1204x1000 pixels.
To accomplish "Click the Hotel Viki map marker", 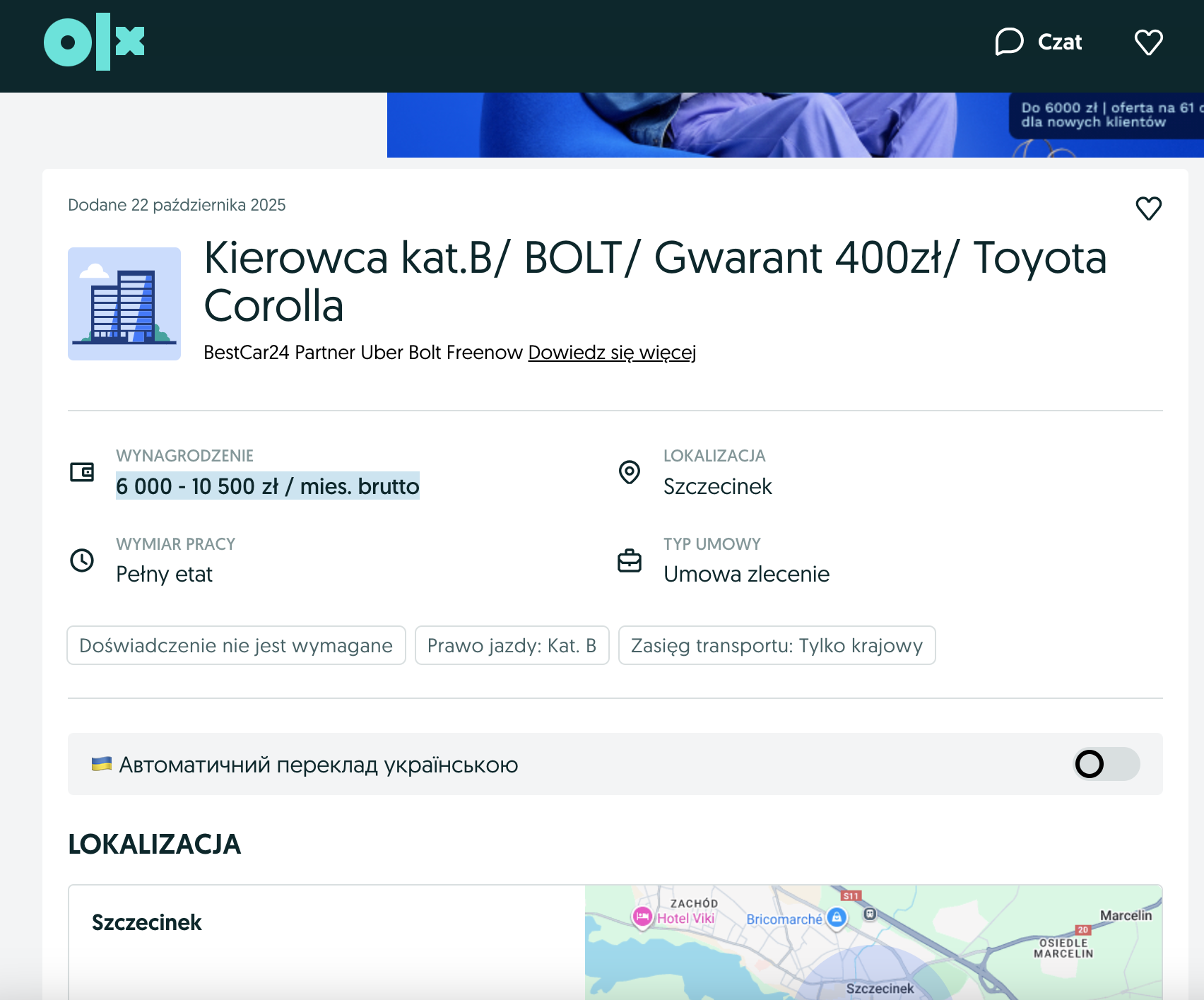I will (642, 917).
